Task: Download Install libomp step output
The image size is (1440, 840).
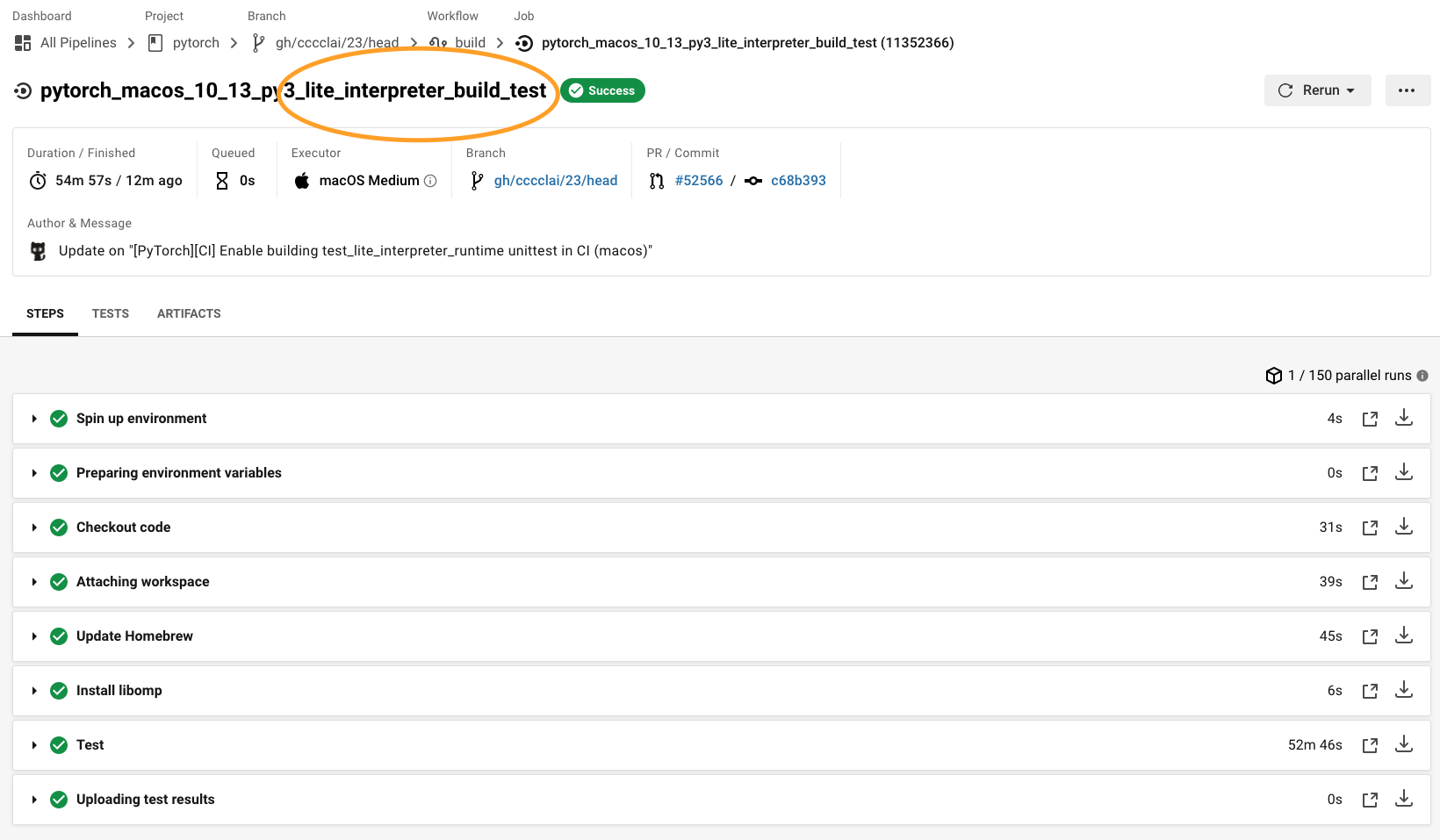Action: [x=1404, y=690]
